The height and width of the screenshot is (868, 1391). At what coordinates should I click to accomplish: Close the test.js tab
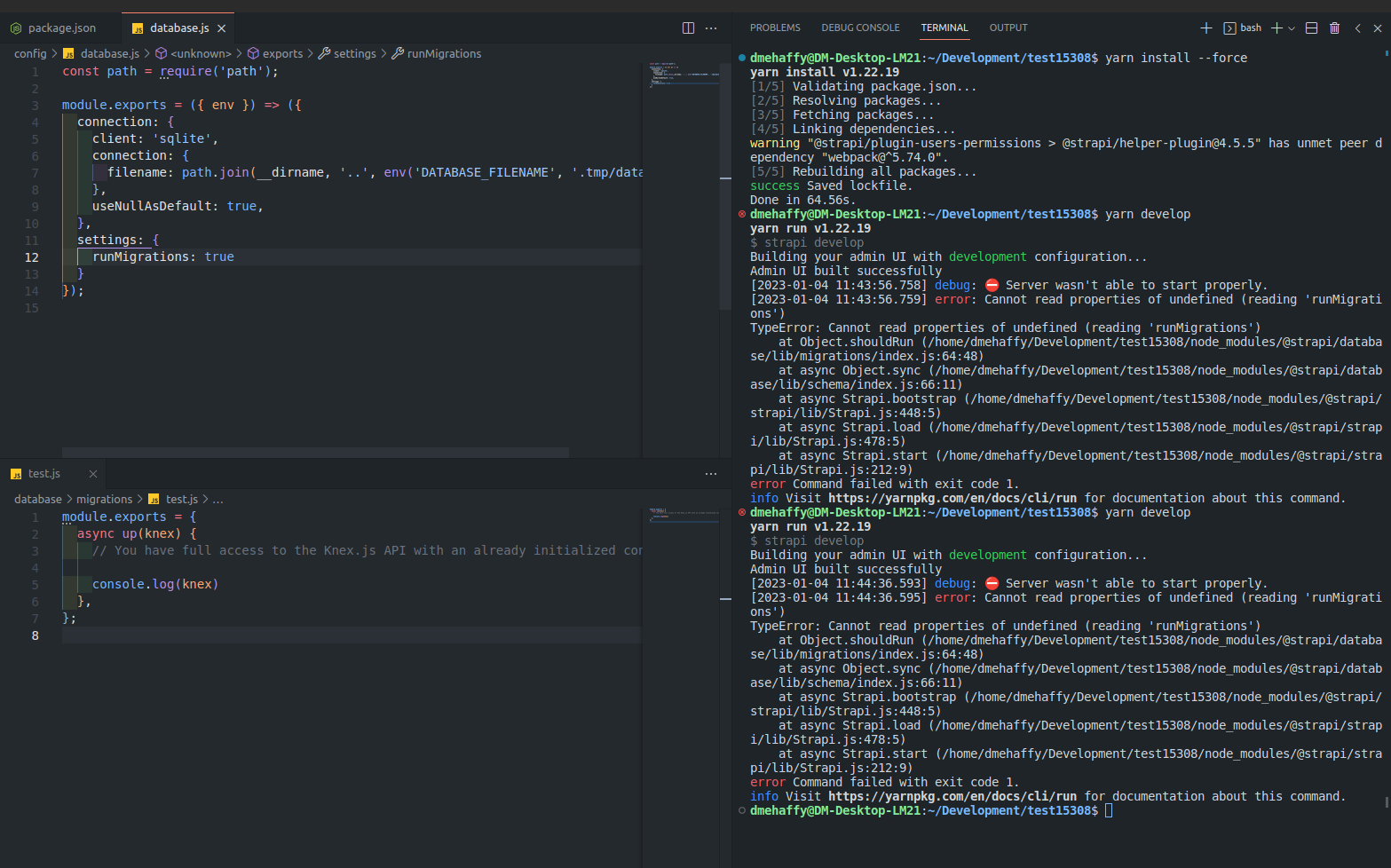(x=93, y=473)
